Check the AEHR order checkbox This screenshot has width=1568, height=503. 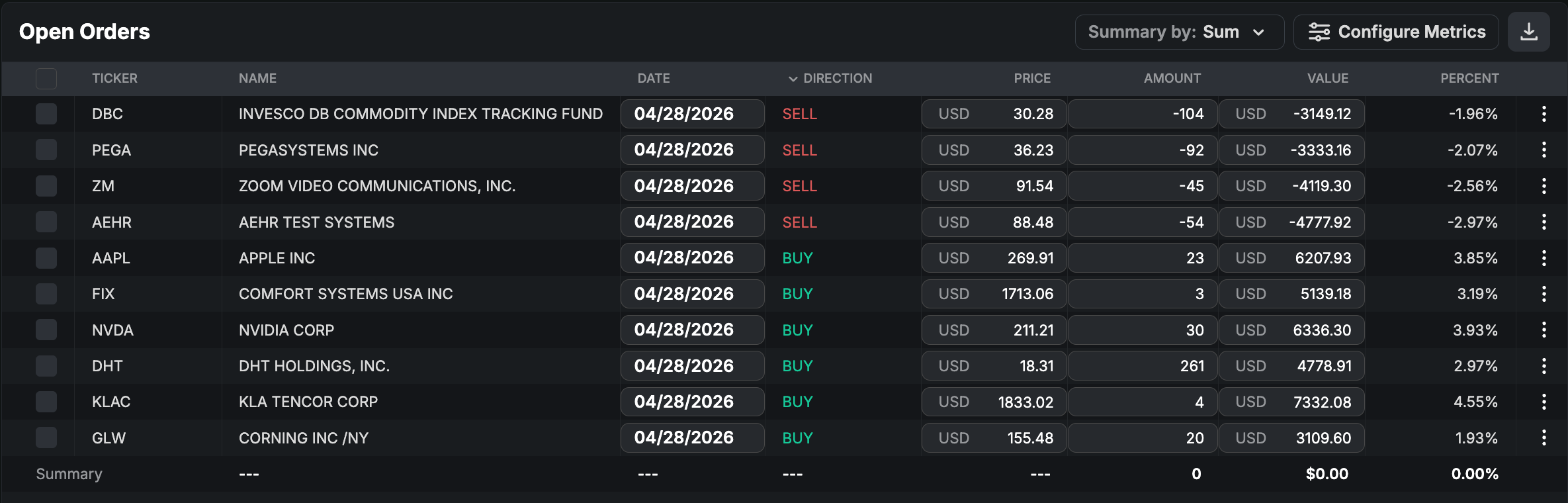tap(46, 222)
